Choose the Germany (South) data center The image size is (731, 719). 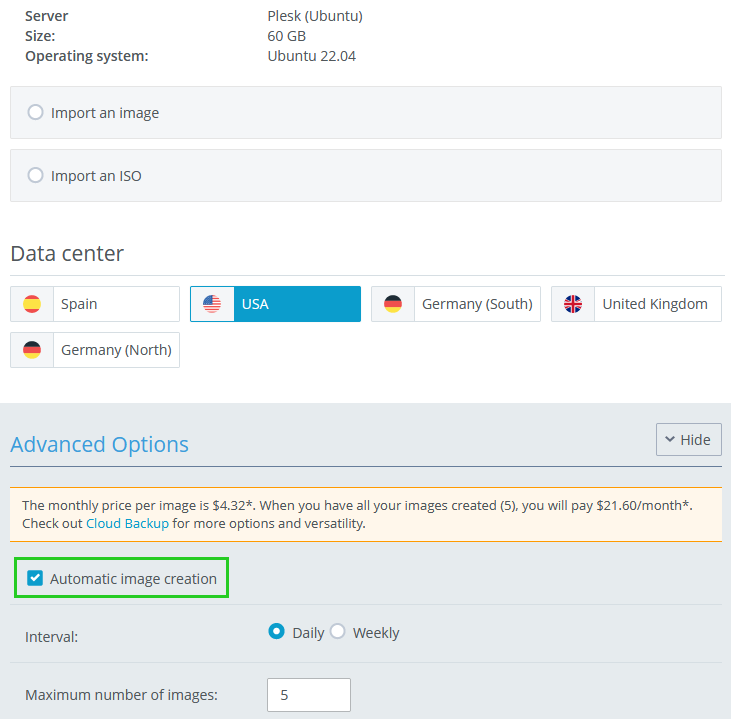point(476,304)
